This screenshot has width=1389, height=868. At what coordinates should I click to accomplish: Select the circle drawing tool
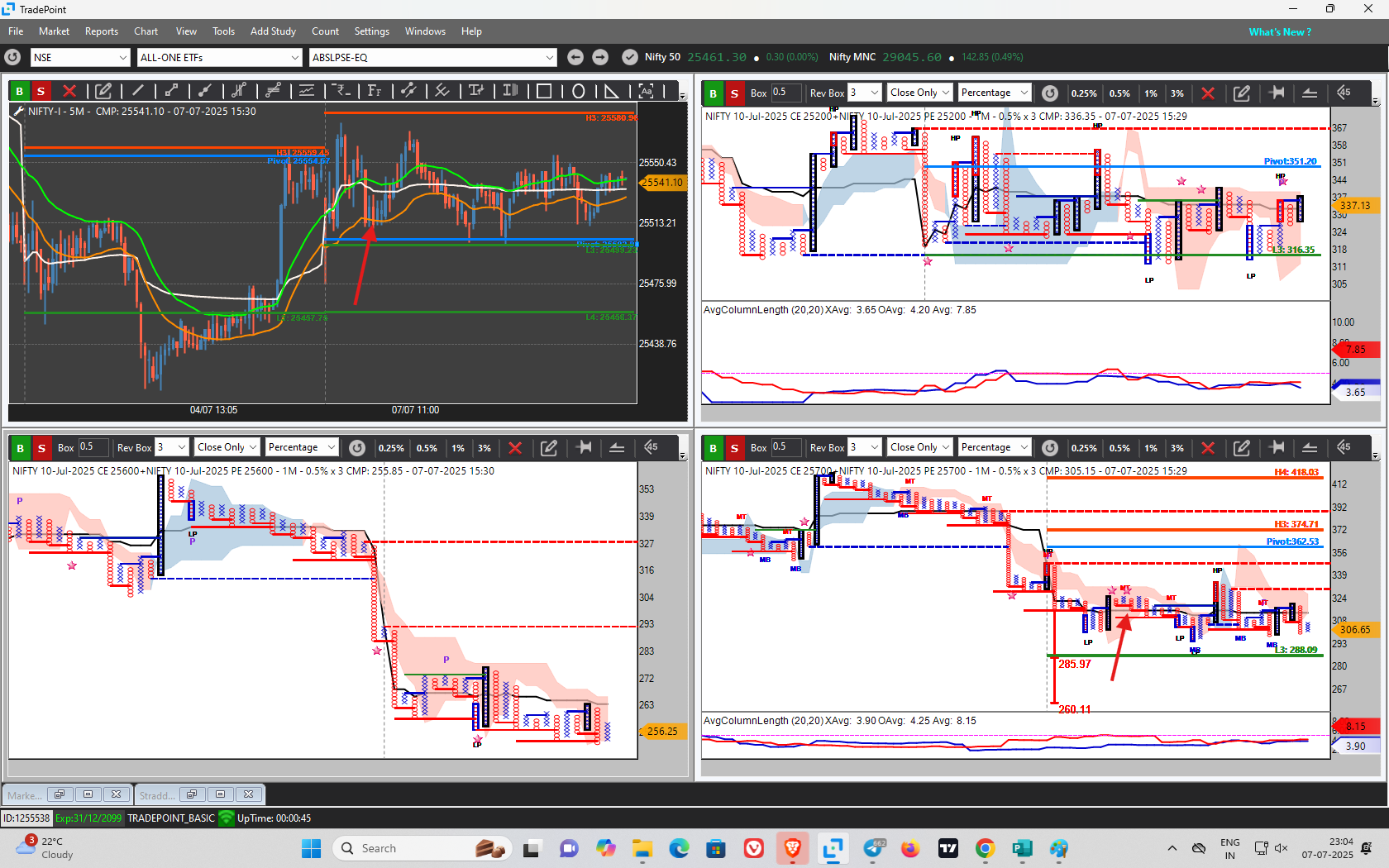(x=578, y=91)
